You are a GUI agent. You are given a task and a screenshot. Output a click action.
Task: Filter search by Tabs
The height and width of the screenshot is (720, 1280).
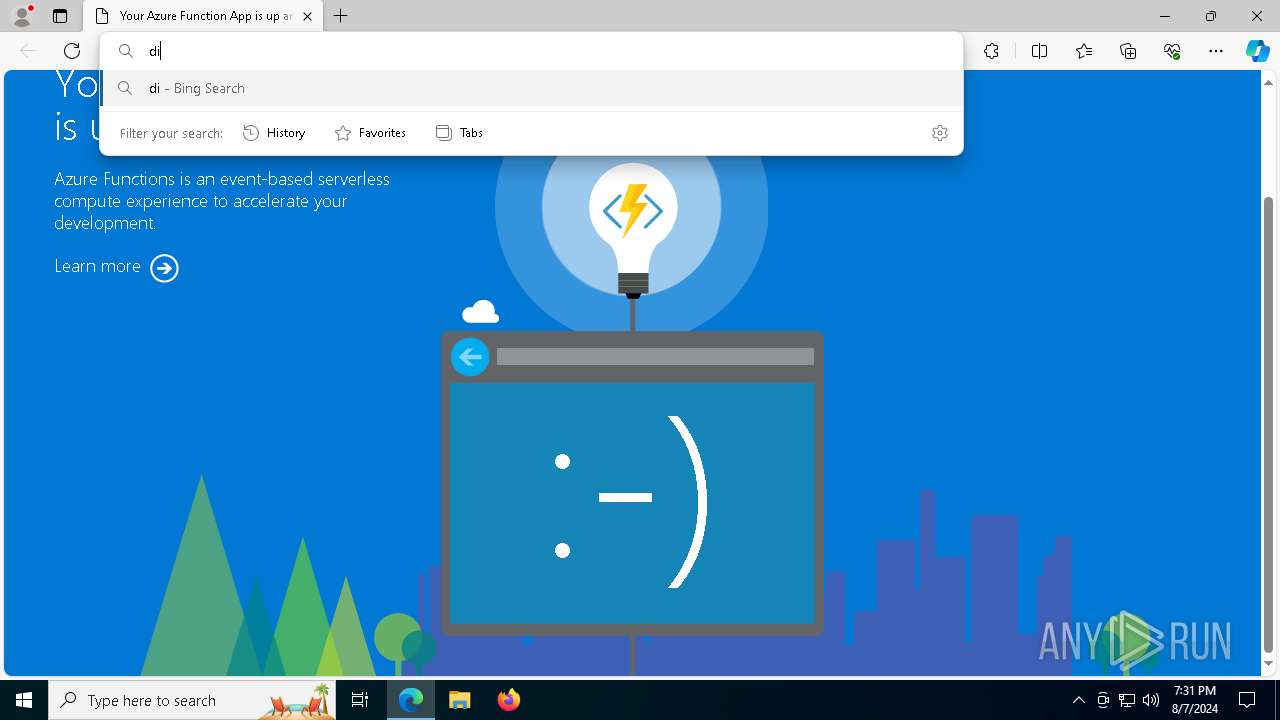click(x=460, y=133)
